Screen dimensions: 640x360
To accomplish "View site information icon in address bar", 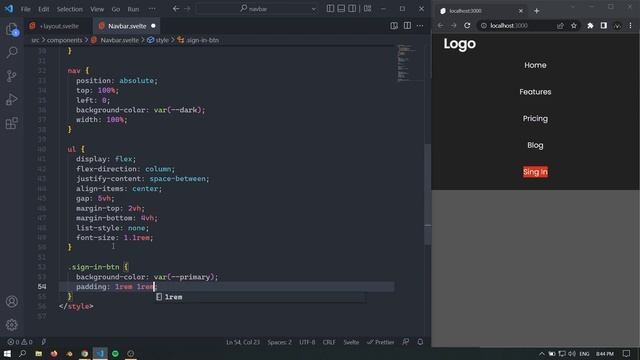I will click(x=484, y=25).
